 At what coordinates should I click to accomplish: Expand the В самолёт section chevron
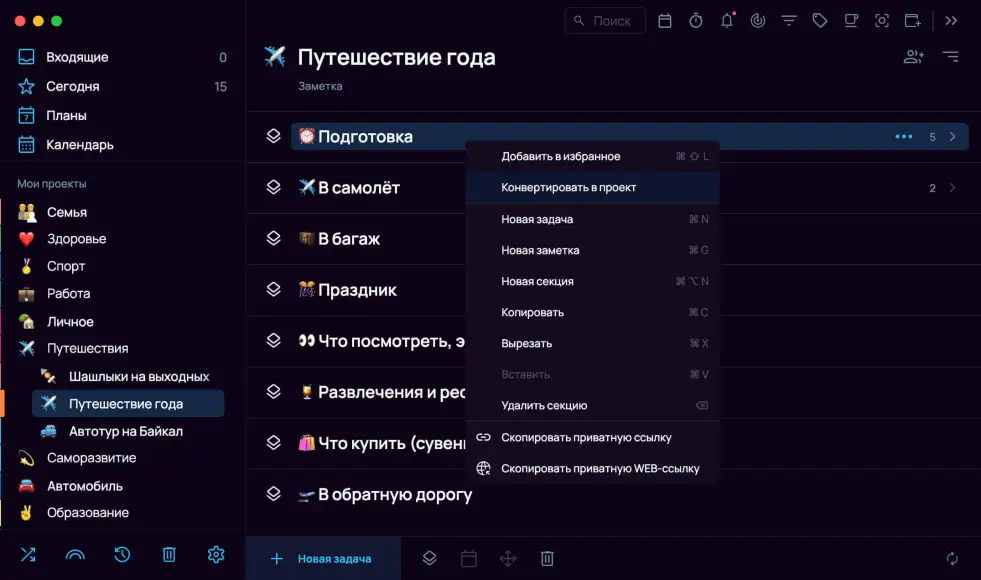(x=953, y=188)
